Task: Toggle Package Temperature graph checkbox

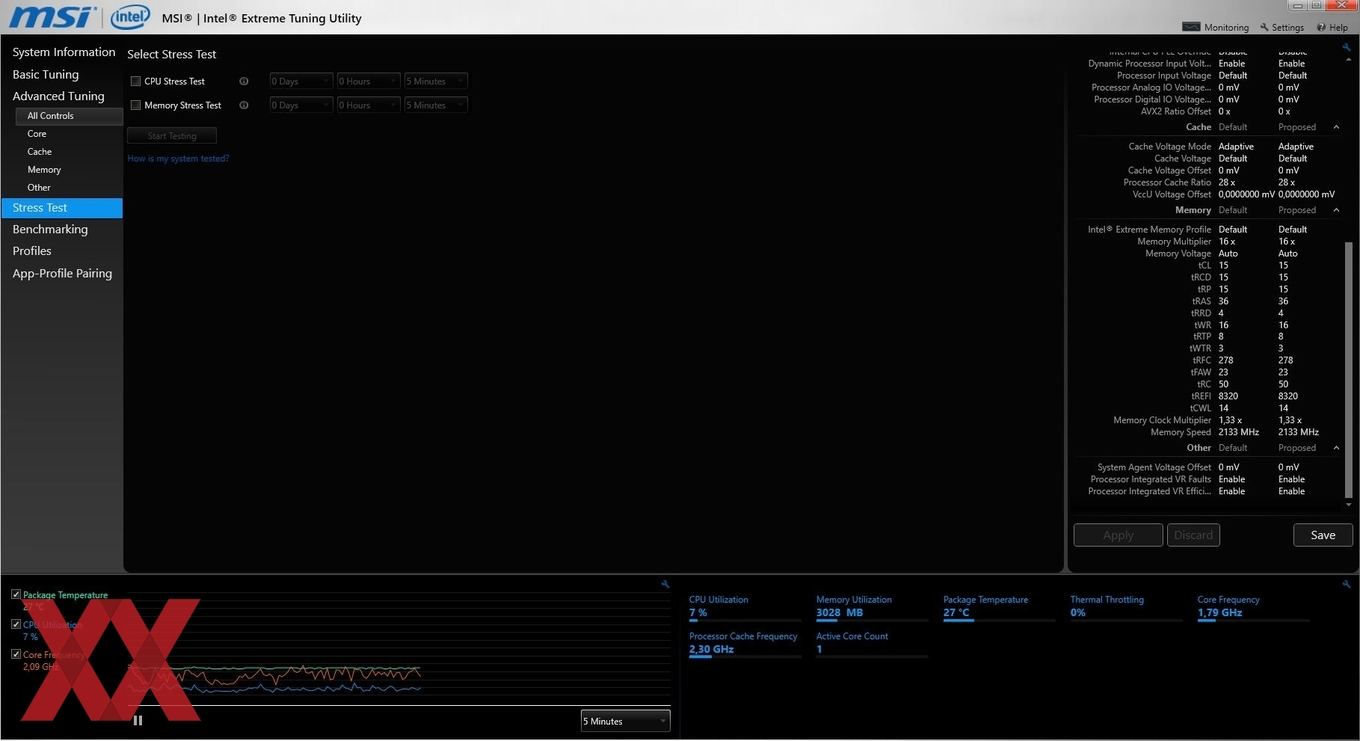Action: (x=16, y=594)
